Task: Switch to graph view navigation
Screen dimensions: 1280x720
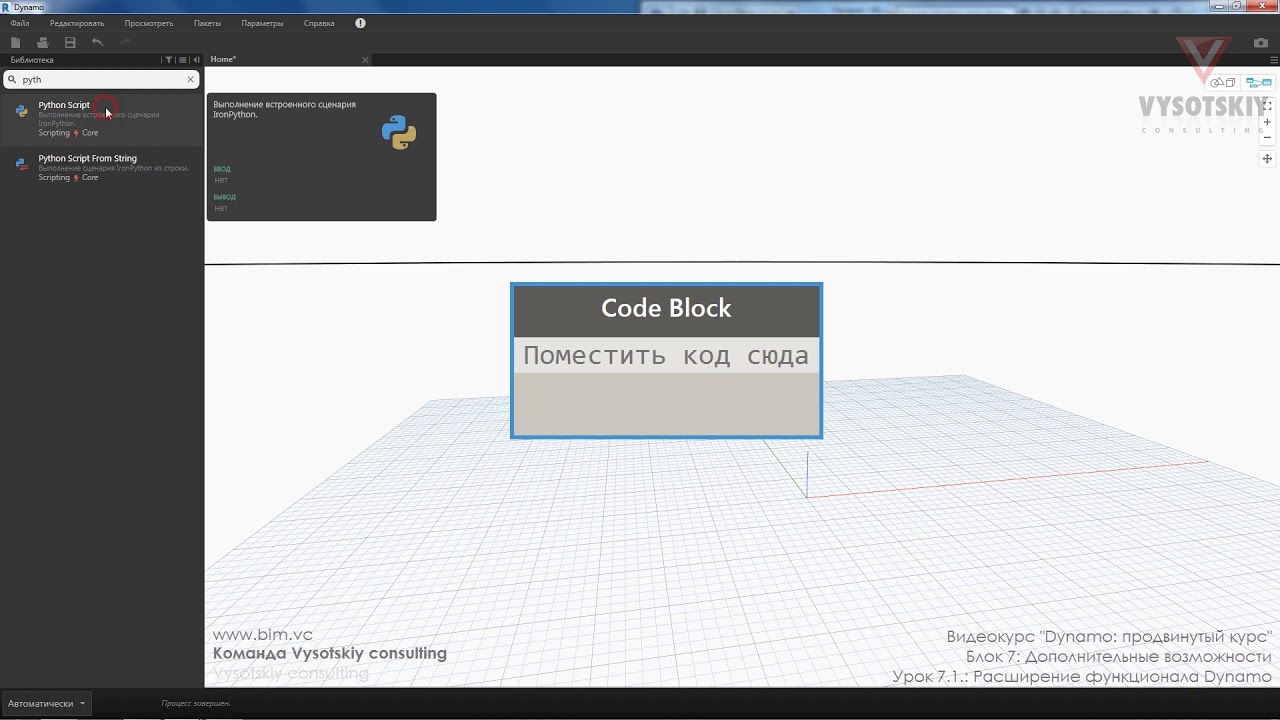Action: (x=1257, y=83)
